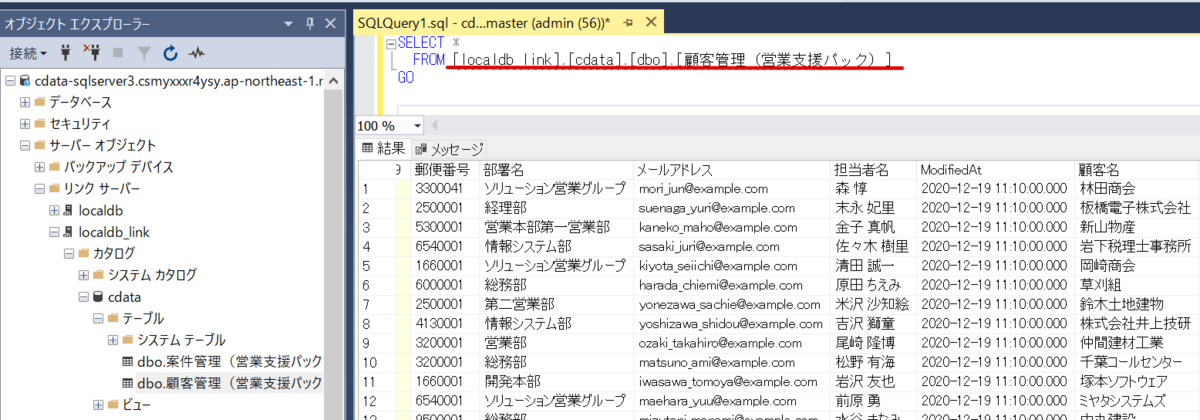Expand the localdb linked server

[x=54, y=210]
